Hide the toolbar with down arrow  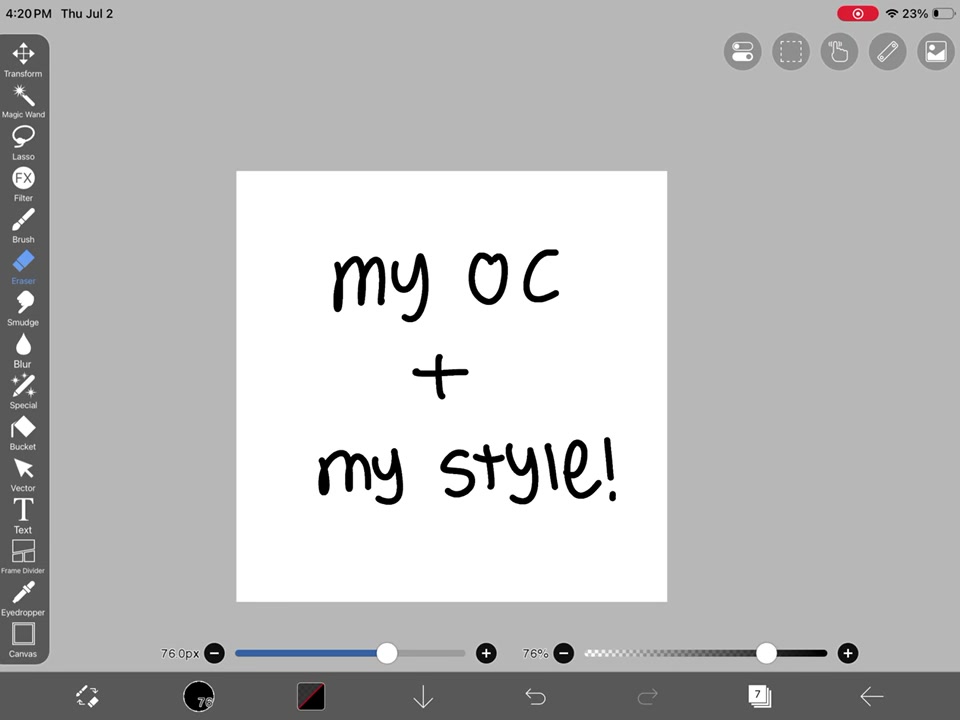coord(423,697)
